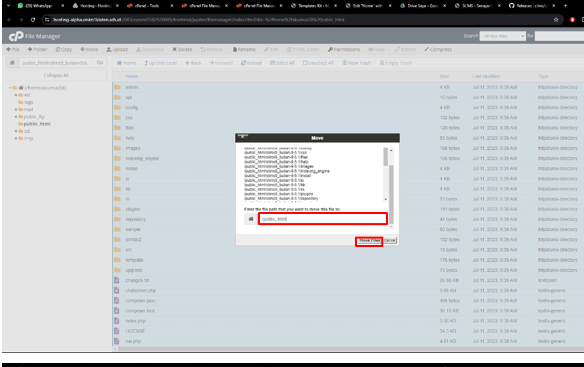Click the Go button beside the path field
This screenshot has height=367, width=584.
click(x=100, y=63)
